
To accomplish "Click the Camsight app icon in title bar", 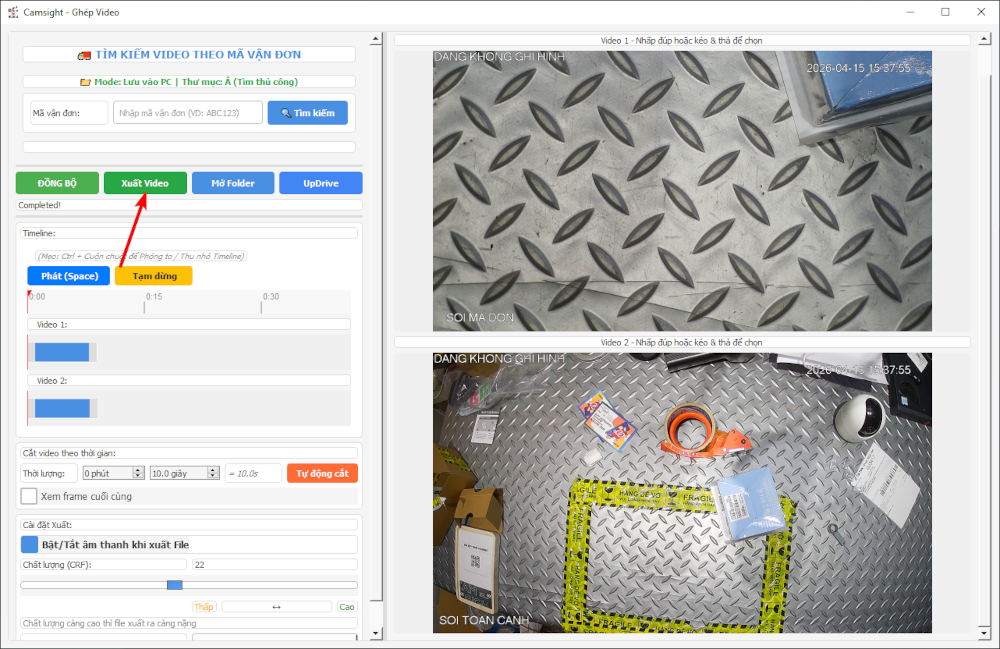I will [x=13, y=12].
